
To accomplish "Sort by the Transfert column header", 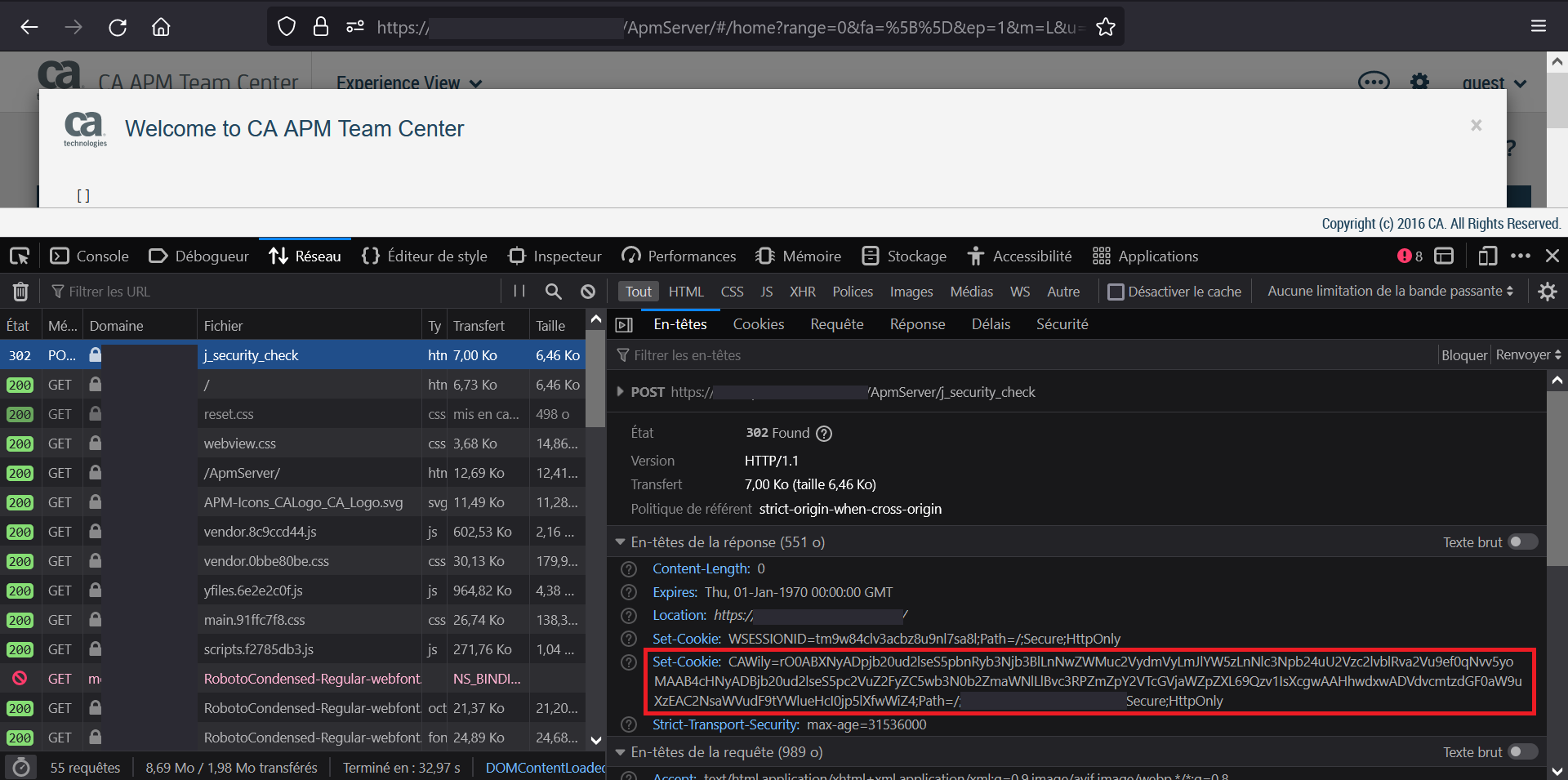I will pyautogui.click(x=488, y=326).
